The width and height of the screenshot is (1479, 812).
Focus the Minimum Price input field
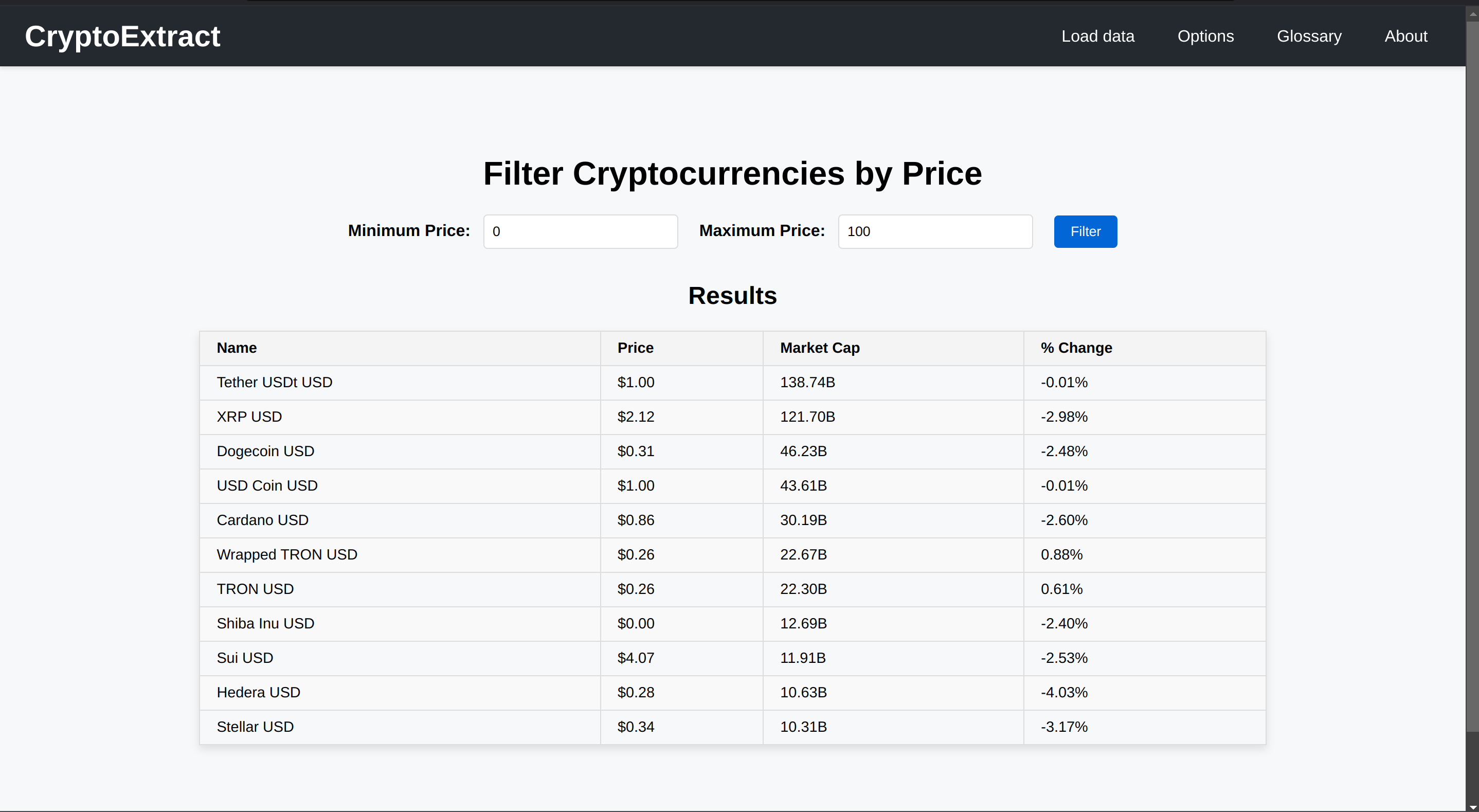click(x=580, y=231)
